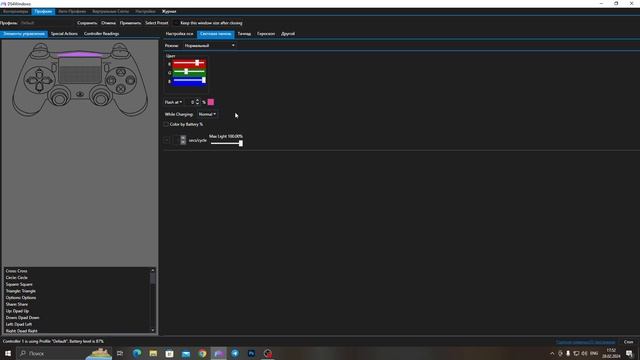Viewport: 640px width, 360px height.
Task: Click the secs/cycle spinner arrows
Action: click(x=183, y=140)
